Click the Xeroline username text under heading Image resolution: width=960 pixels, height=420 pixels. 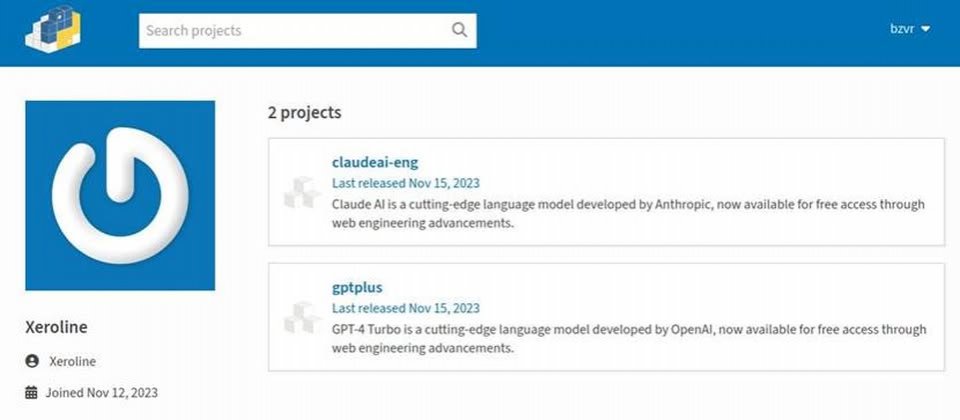72,362
